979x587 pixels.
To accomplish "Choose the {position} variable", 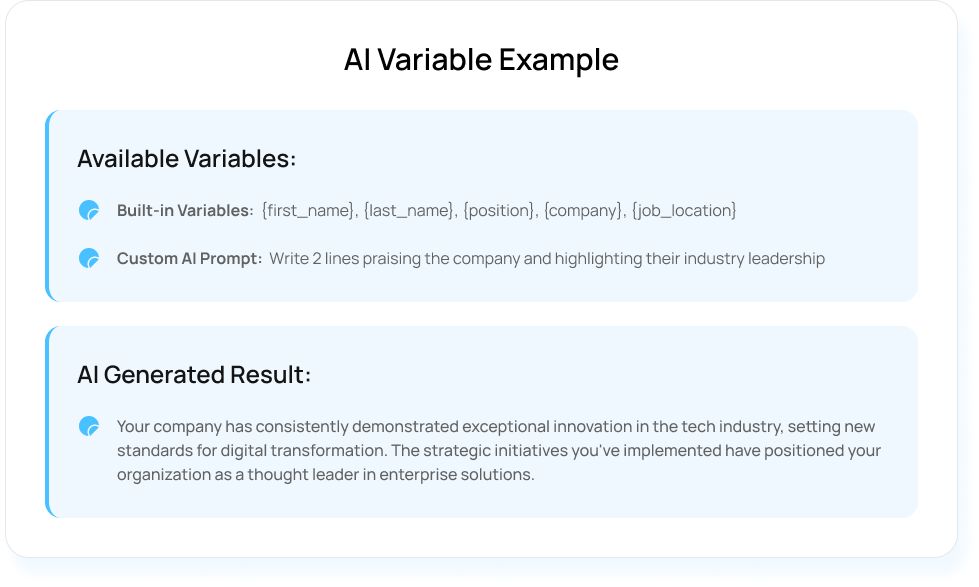I will (x=496, y=210).
